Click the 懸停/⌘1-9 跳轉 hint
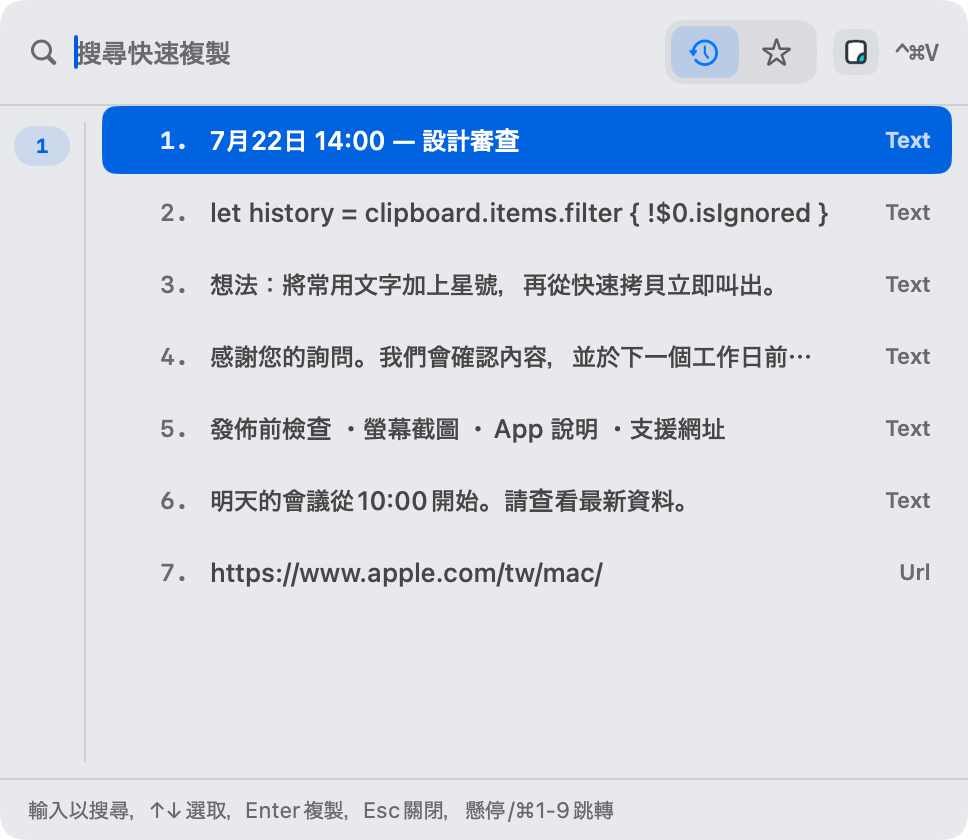This screenshot has height=840, width=968. pos(540,810)
